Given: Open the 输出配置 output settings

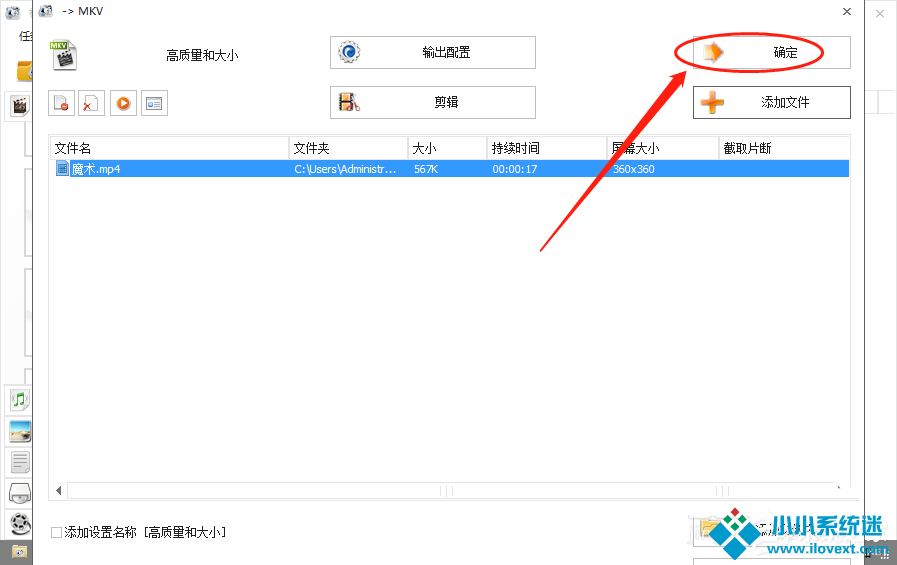Looking at the screenshot, I should point(432,53).
